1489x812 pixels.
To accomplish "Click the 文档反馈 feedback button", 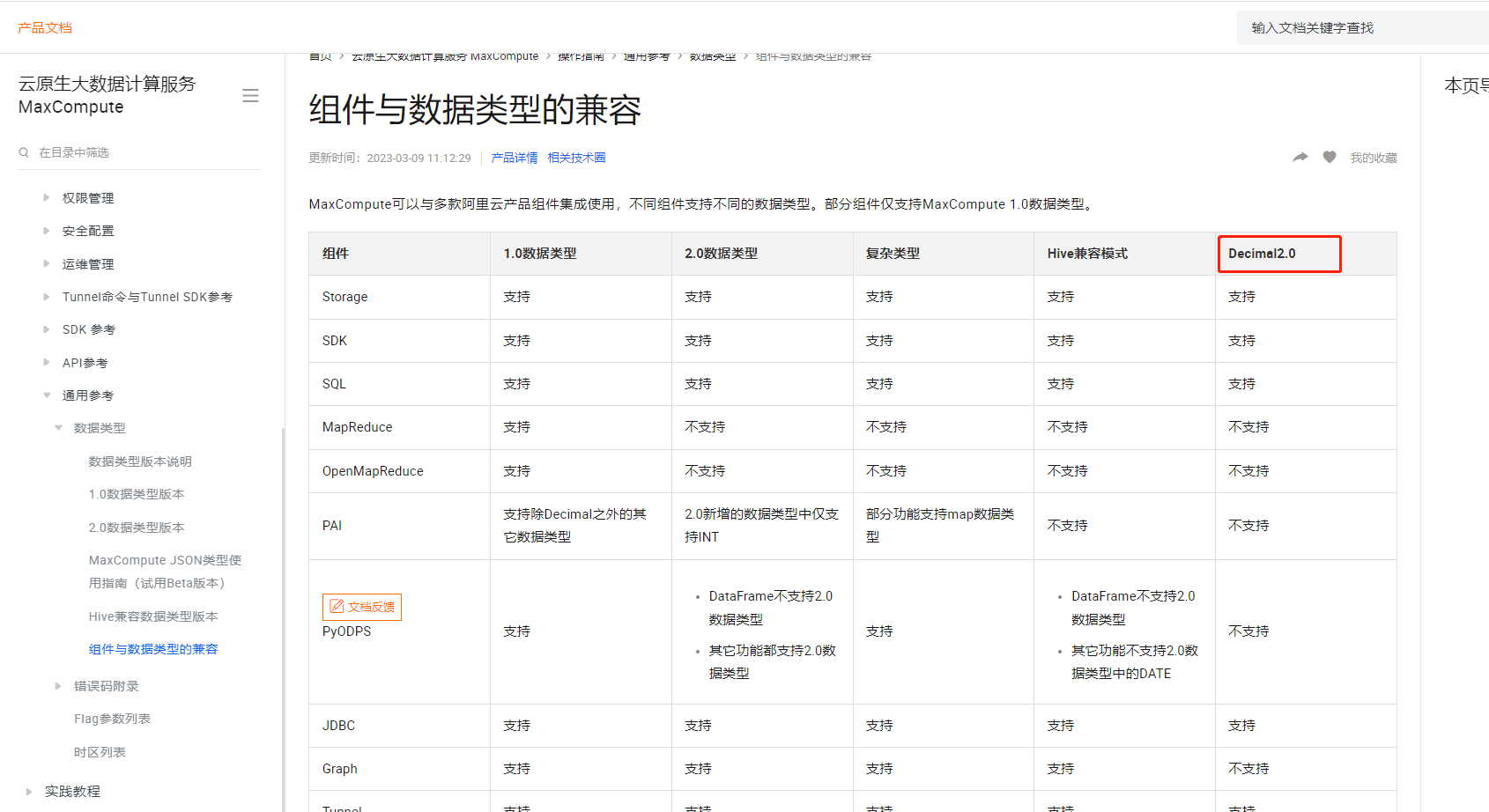I will (x=362, y=607).
